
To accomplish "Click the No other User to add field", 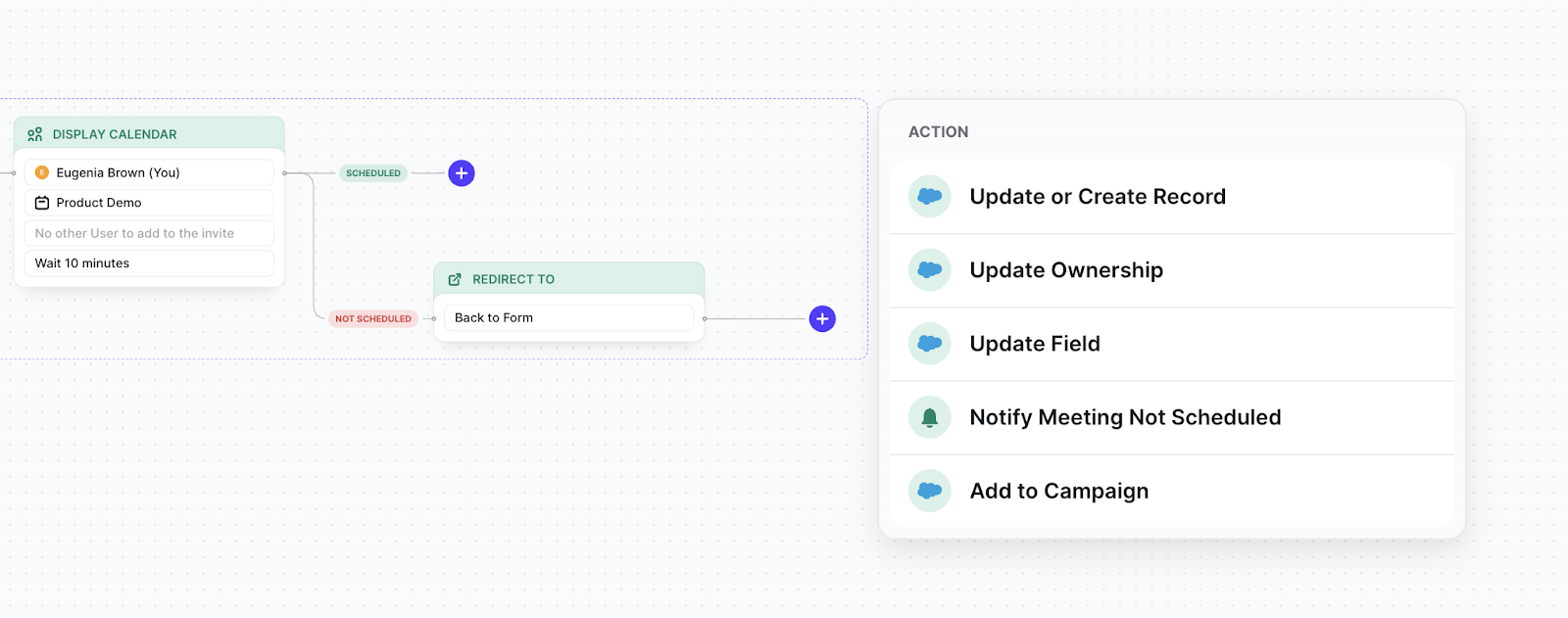I will pyautogui.click(x=149, y=233).
